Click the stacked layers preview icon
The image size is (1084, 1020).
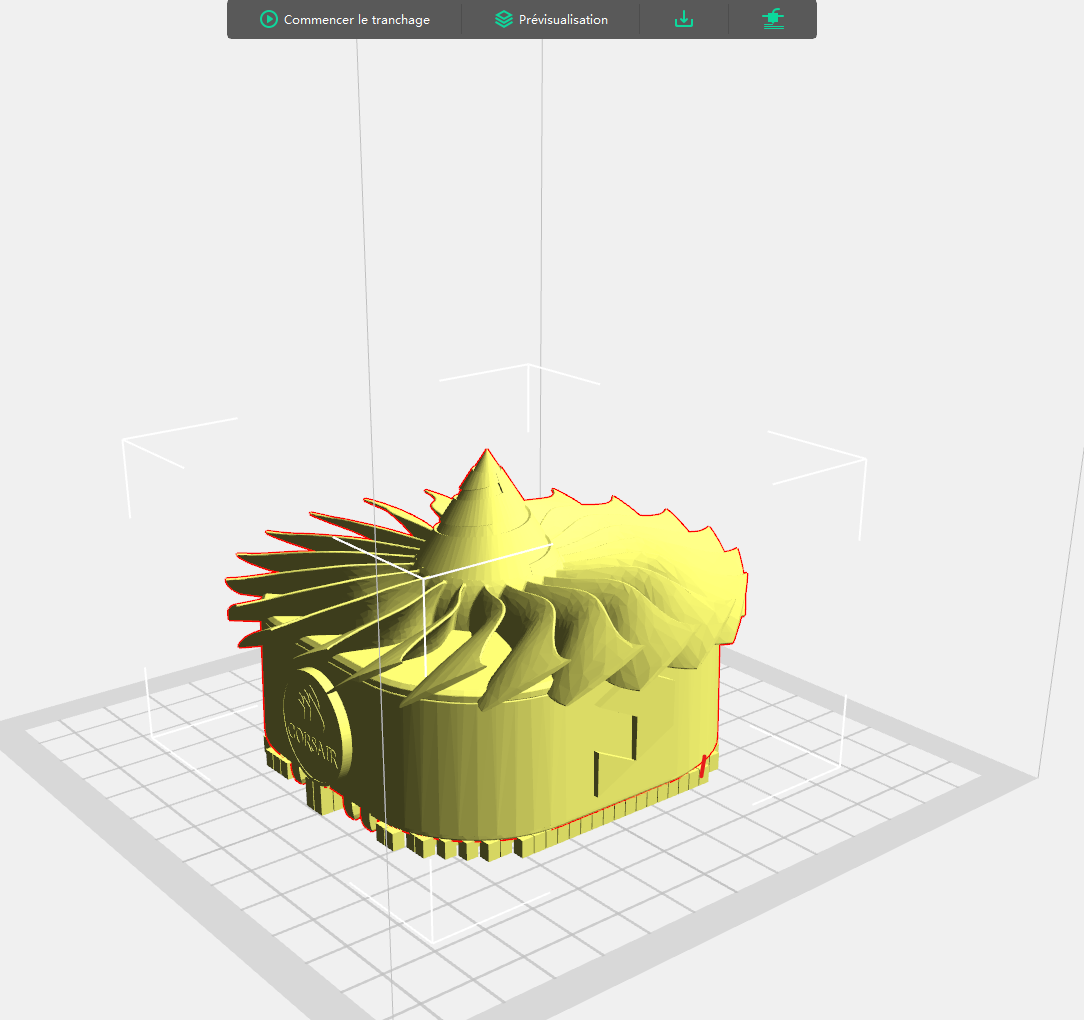pos(504,19)
